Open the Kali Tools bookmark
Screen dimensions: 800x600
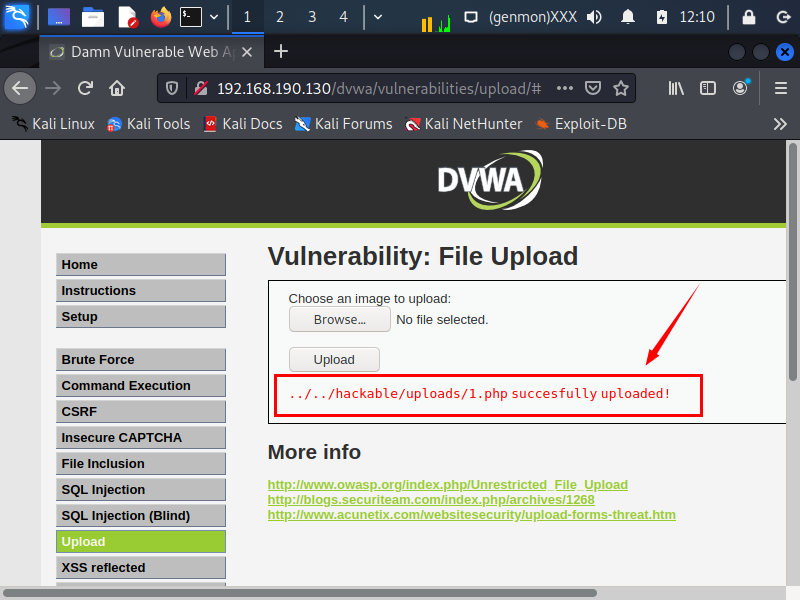click(x=148, y=124)
